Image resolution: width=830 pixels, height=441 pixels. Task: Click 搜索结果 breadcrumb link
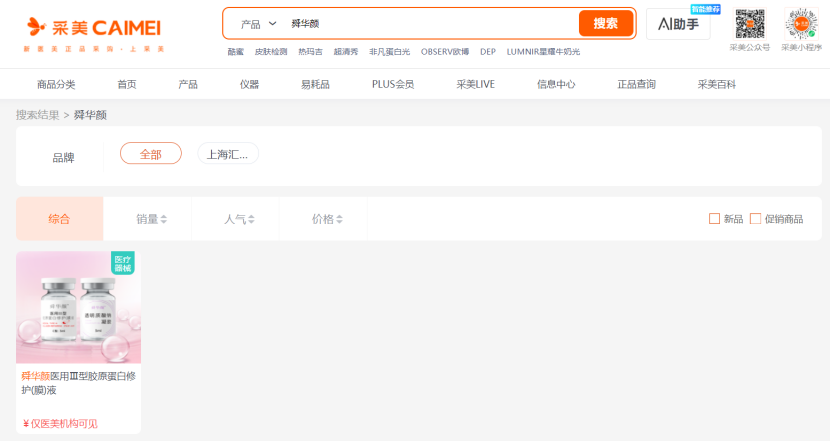pyautogui.click(x=38, y=115)
